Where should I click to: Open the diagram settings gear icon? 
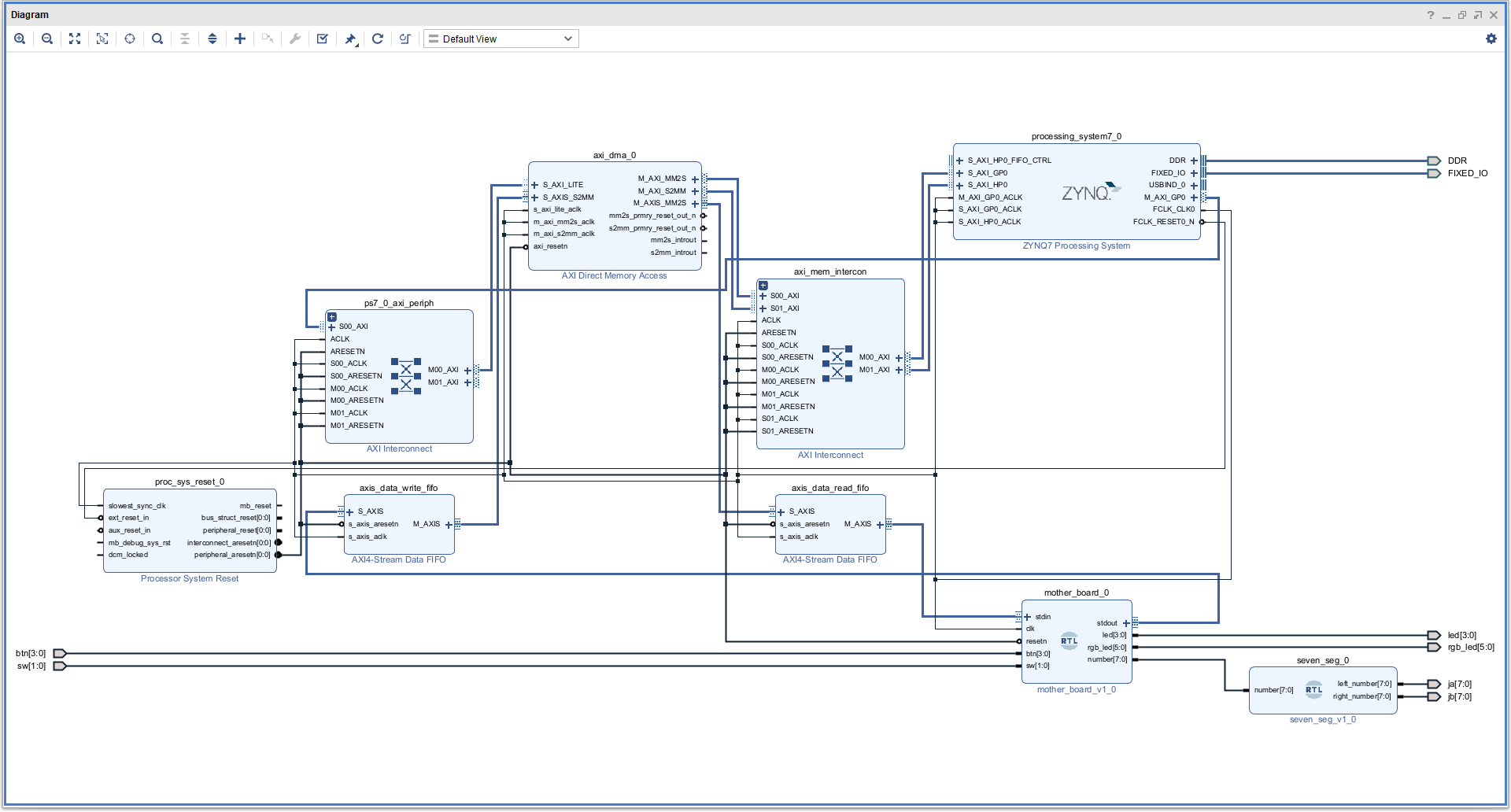tap(1491, 39)
